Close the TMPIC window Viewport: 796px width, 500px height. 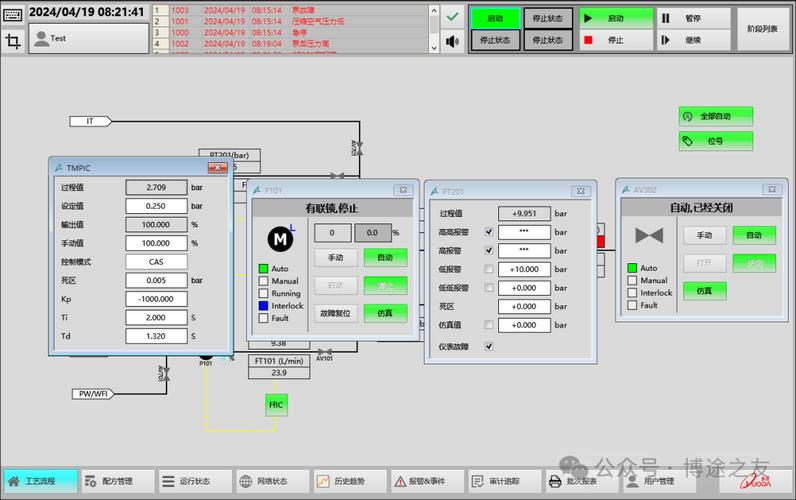pyautogui.click(x=217, y=168)
